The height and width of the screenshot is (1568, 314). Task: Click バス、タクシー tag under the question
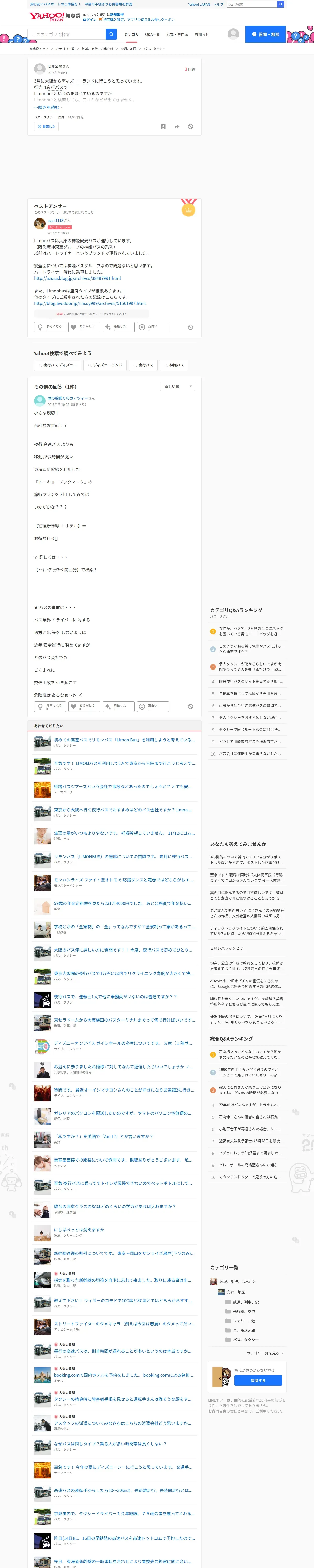point(45,117)
